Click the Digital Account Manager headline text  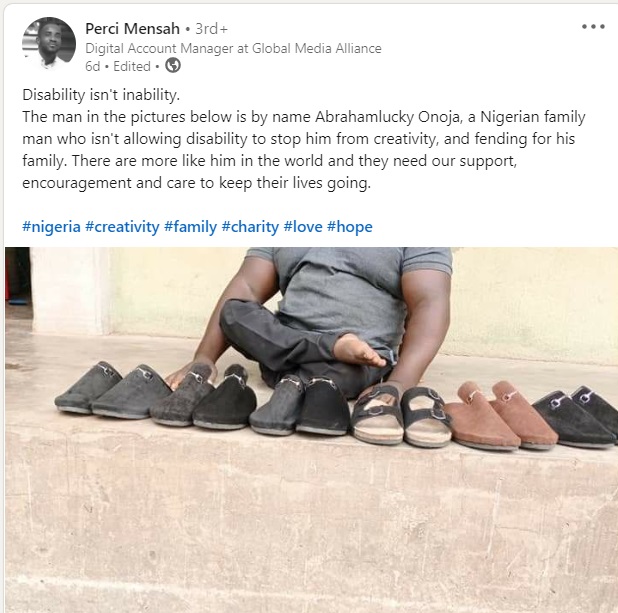233,48
